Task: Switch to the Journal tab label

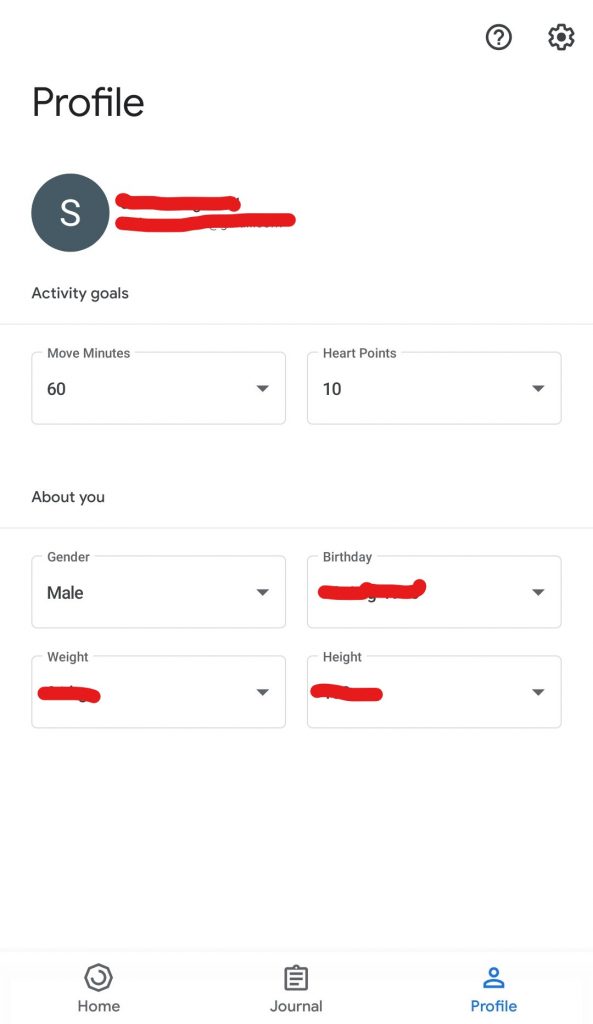Action: click(296, 1006)
